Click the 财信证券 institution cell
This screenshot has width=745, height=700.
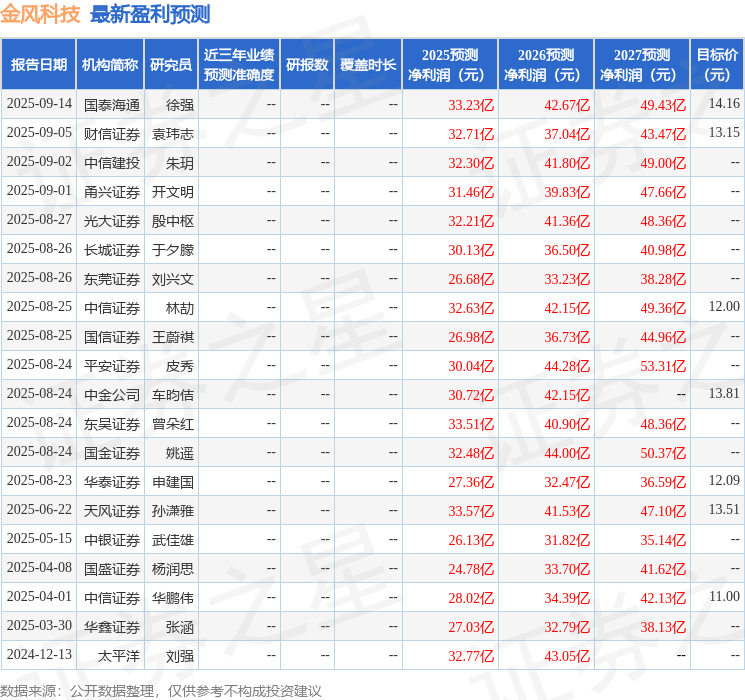(x=112, y=134)
